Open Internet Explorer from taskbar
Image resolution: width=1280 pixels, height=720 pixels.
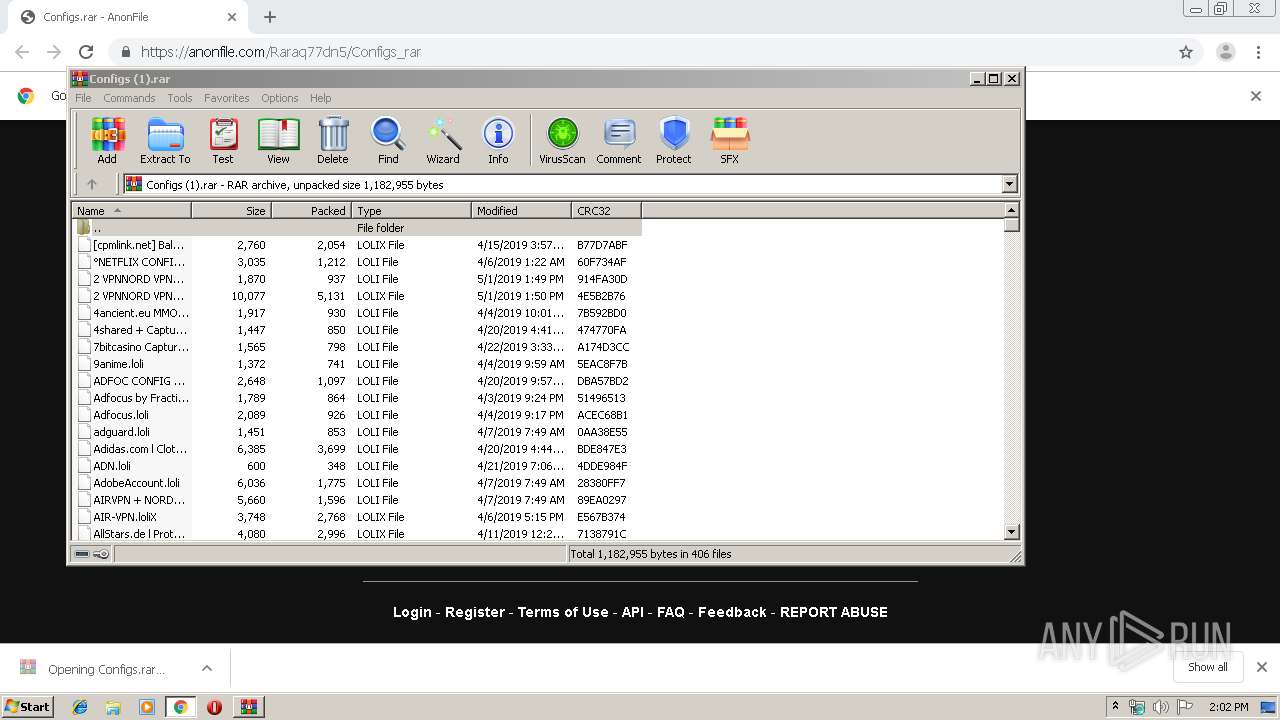coord(80,707)
